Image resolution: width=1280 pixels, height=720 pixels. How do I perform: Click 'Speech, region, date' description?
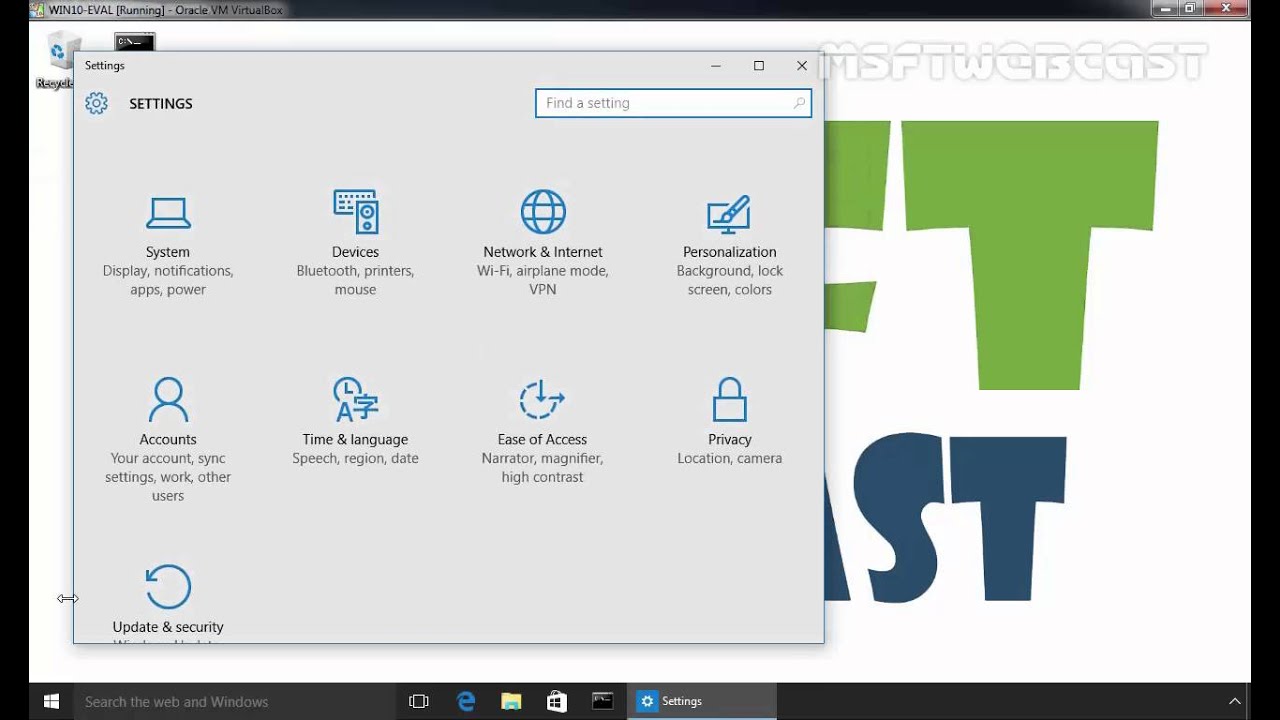pyautogui.click(x=355, y=458)
